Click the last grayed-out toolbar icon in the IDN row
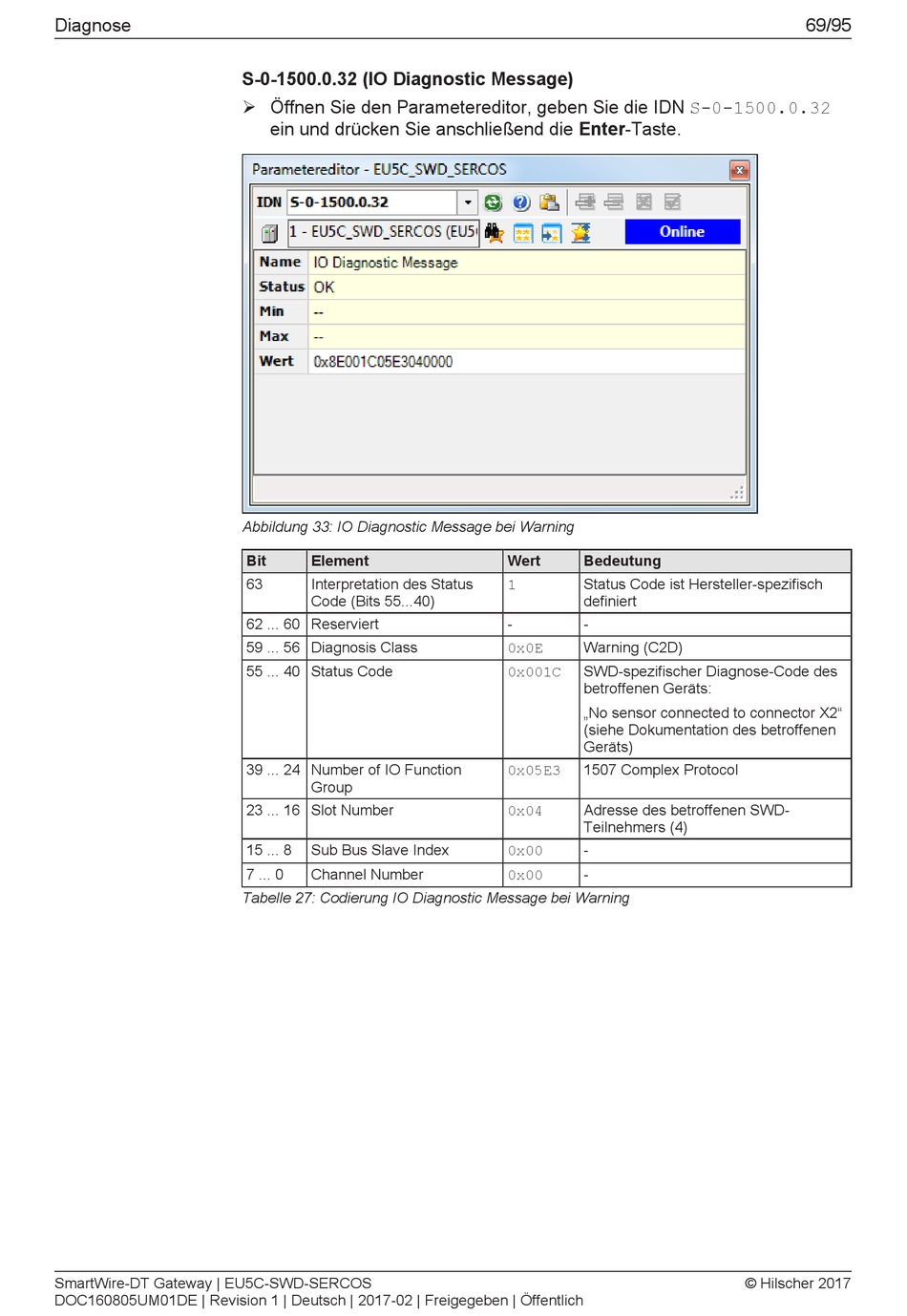Screen dimensions: 907x1316 (673, 202)
